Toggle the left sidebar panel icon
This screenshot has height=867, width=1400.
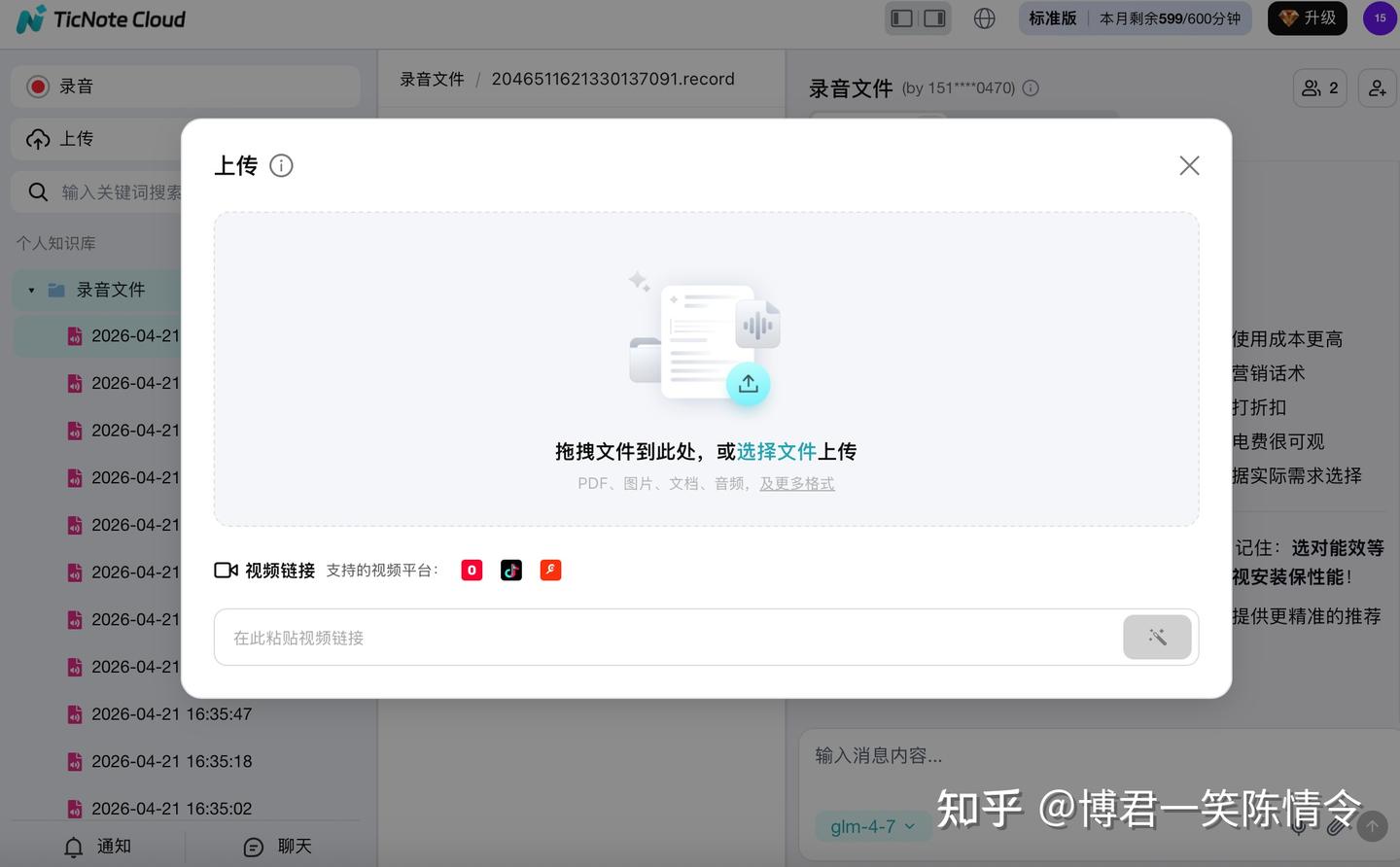[902, 18]
